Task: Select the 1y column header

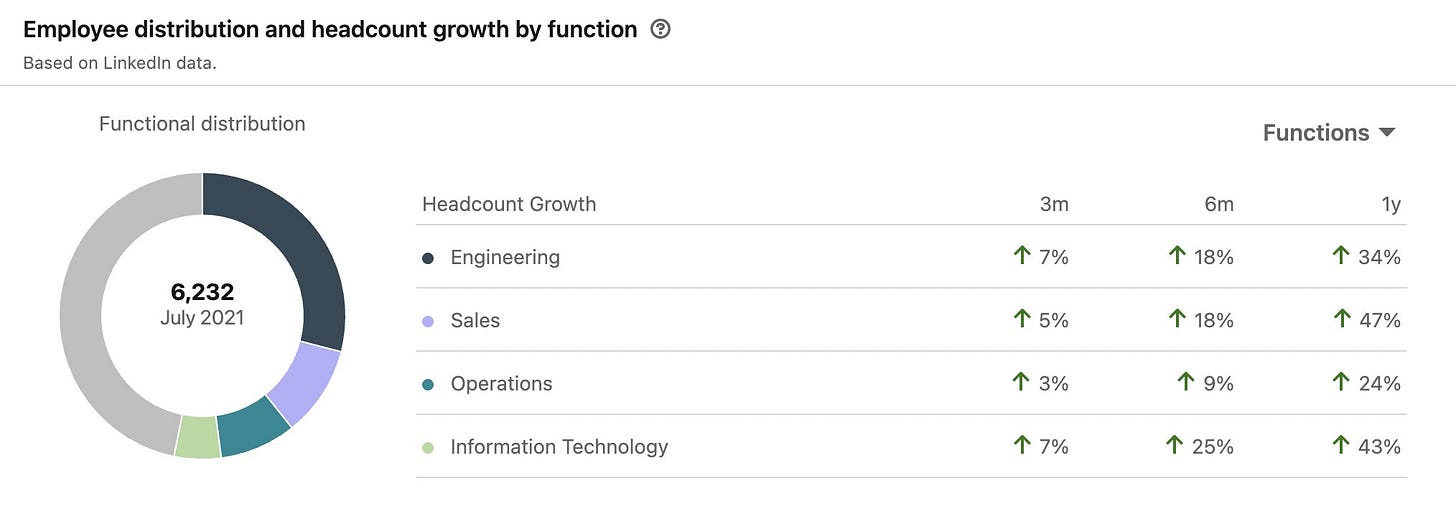Action: (1390, 204)
